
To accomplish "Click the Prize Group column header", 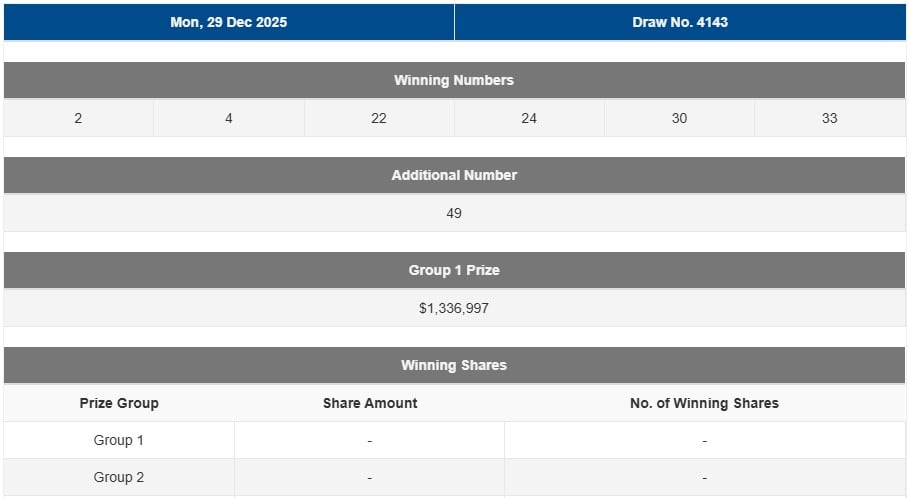I will pyautogui.click(x=119, y=403).
